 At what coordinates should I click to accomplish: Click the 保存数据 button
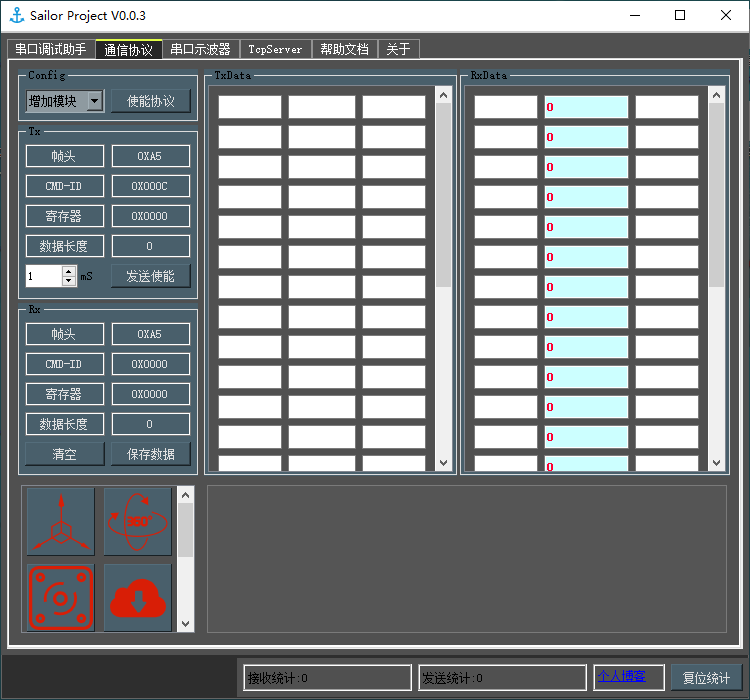[x=151, y=454]
